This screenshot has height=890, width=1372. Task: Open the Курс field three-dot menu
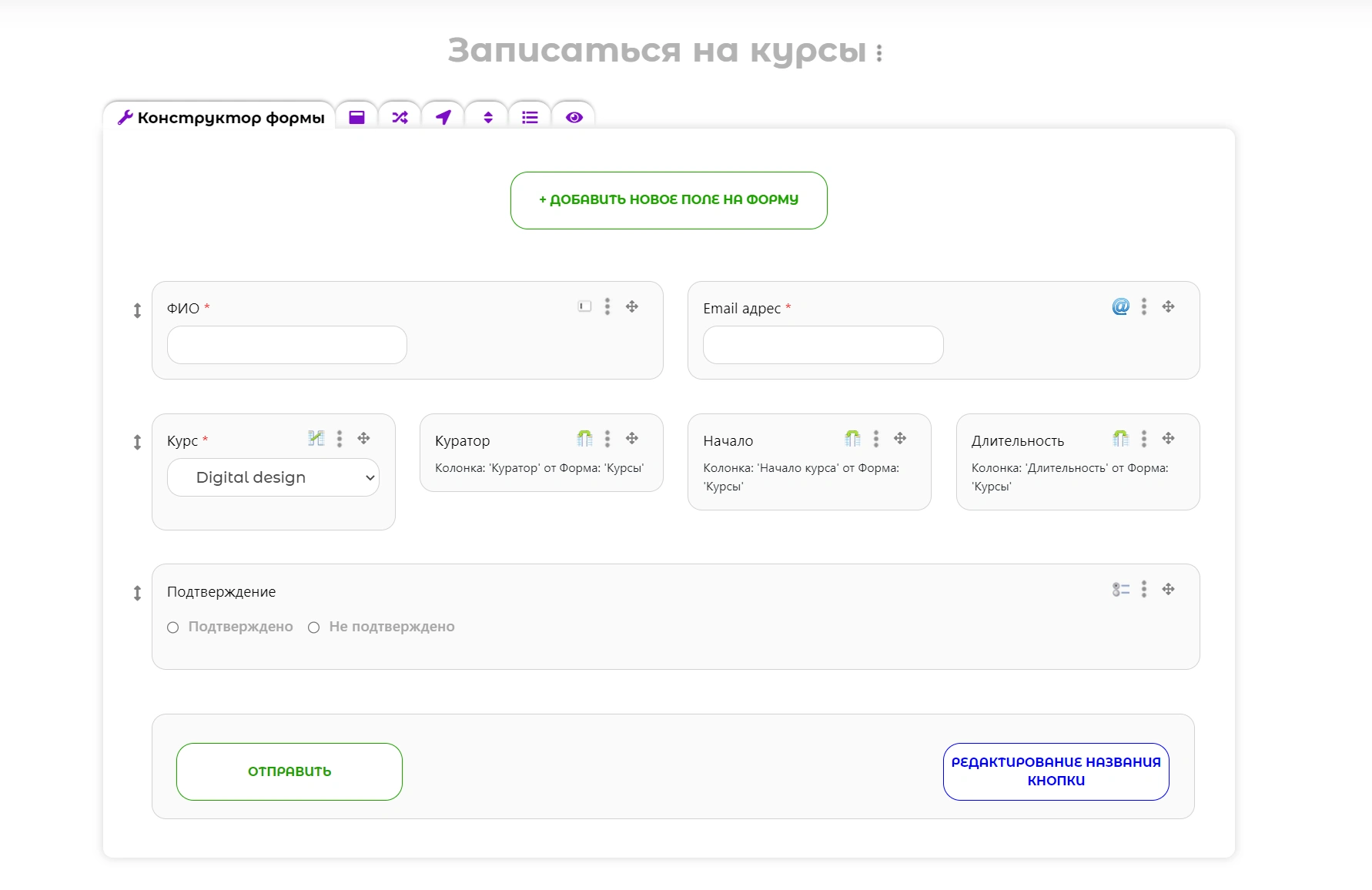point(340,438)
